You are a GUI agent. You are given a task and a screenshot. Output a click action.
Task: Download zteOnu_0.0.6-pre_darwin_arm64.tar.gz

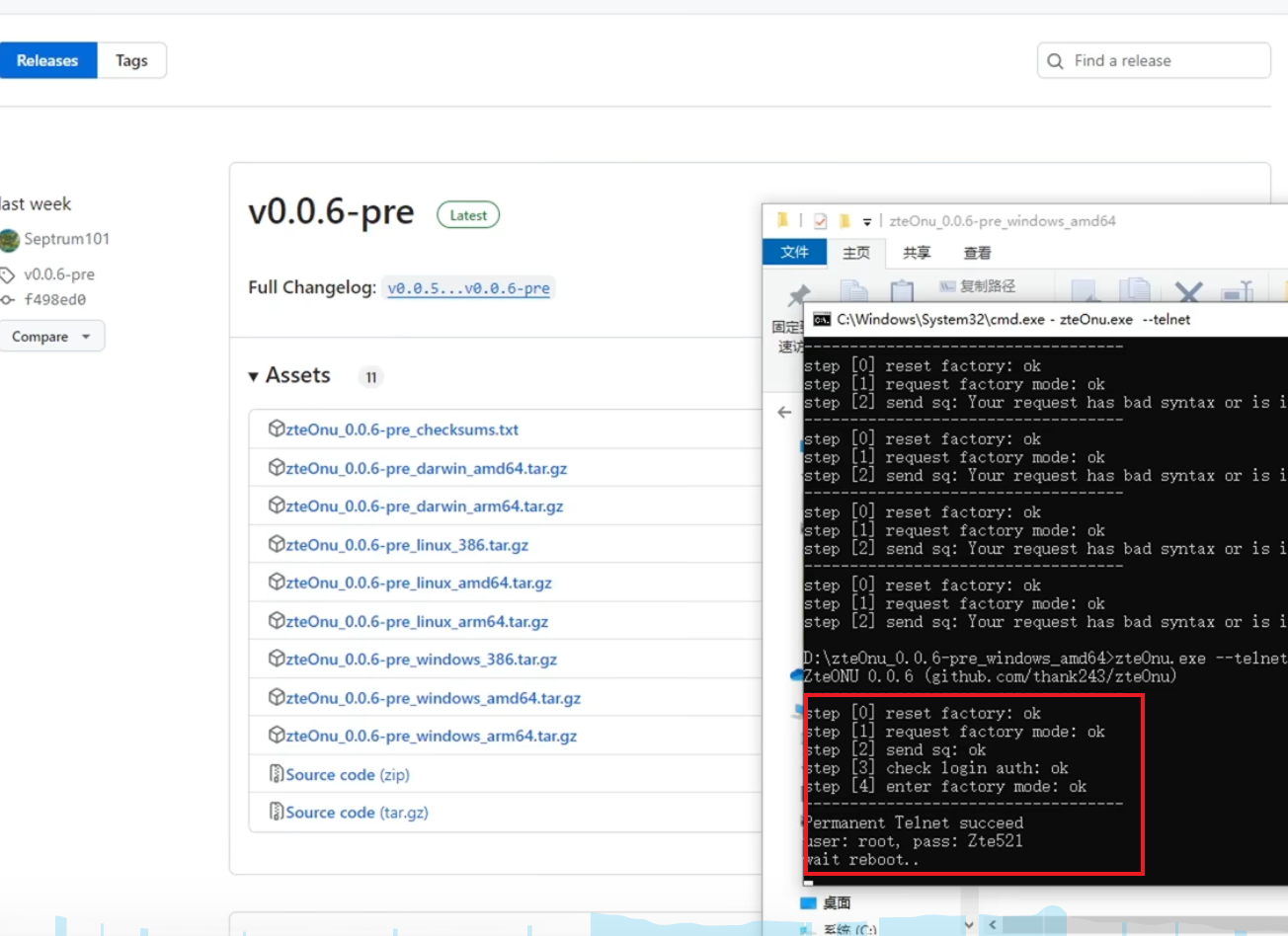click(x=425, y=507)
